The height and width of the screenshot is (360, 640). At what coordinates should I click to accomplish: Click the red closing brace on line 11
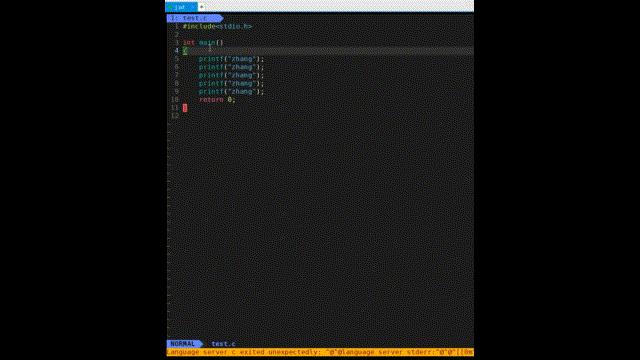coord(185,108)
